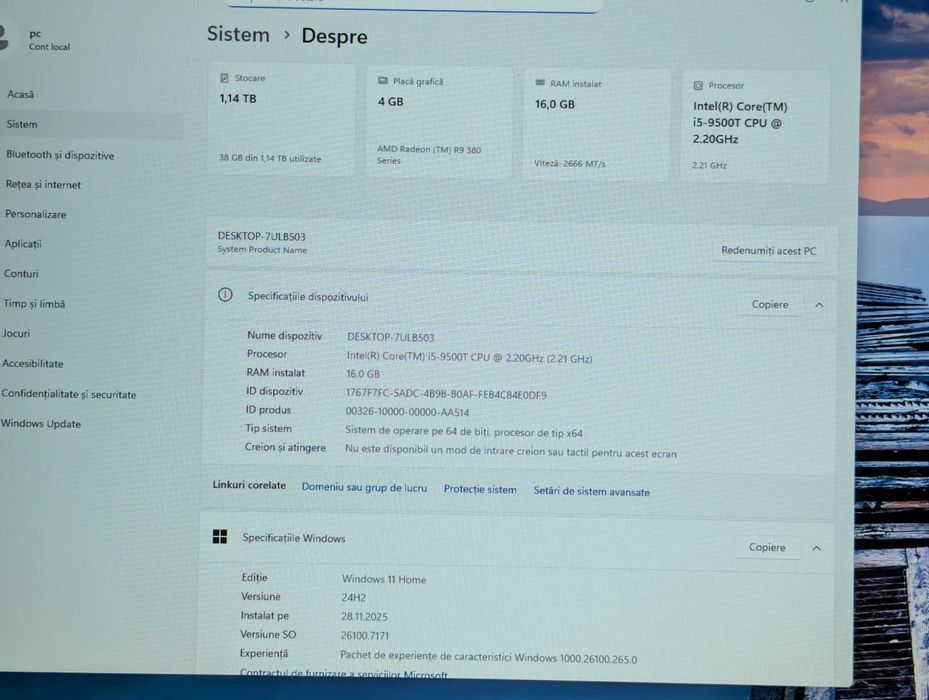
Task: Open the Personalizare section
Action: pos(36,215)
